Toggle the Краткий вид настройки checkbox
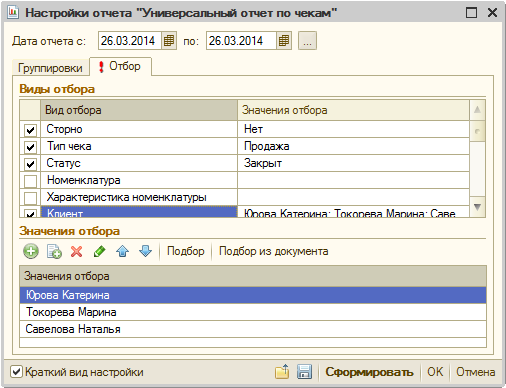The width and height of the screenshot is (506, 388). point(16,372)
